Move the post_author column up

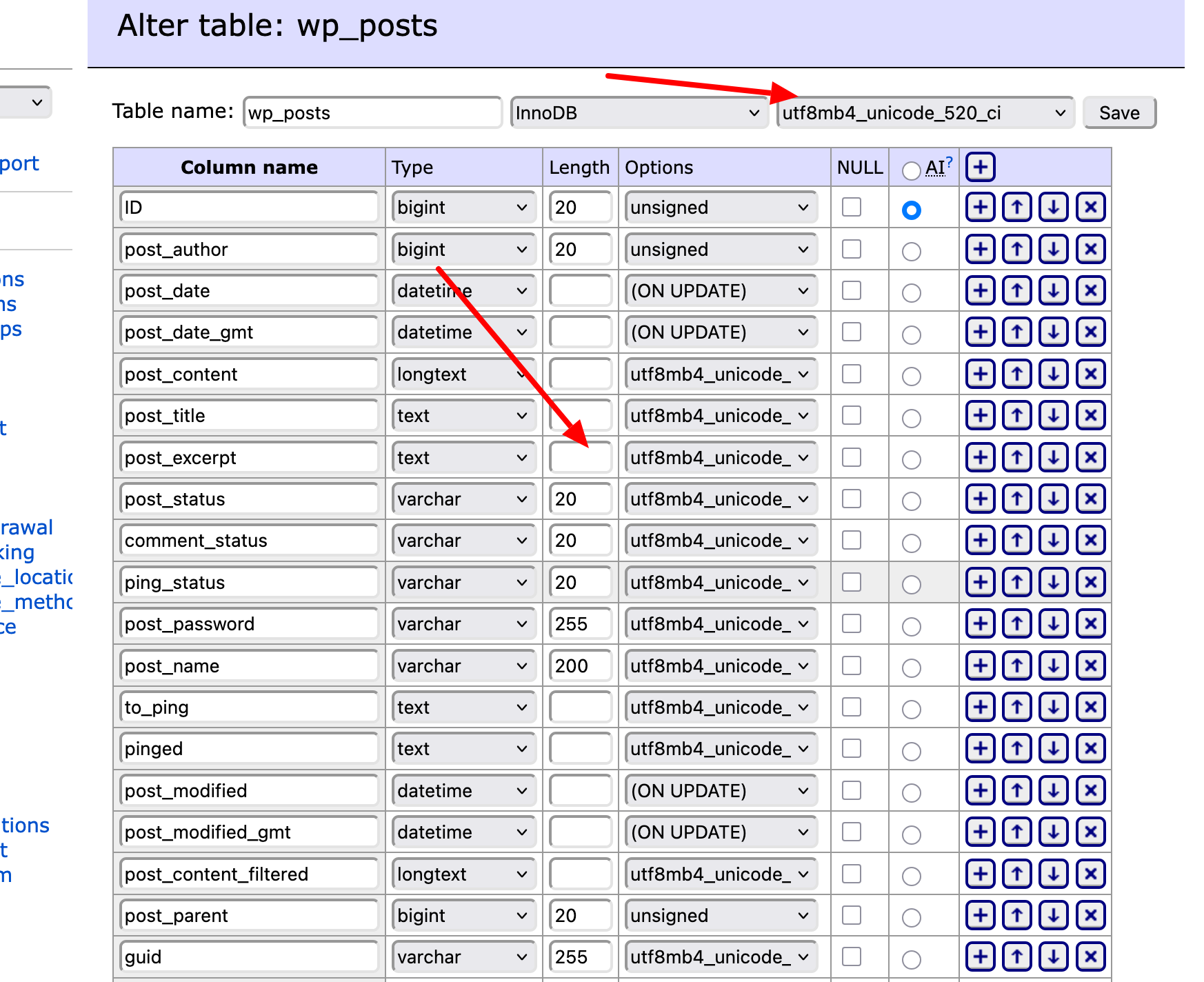point(1016,249)
